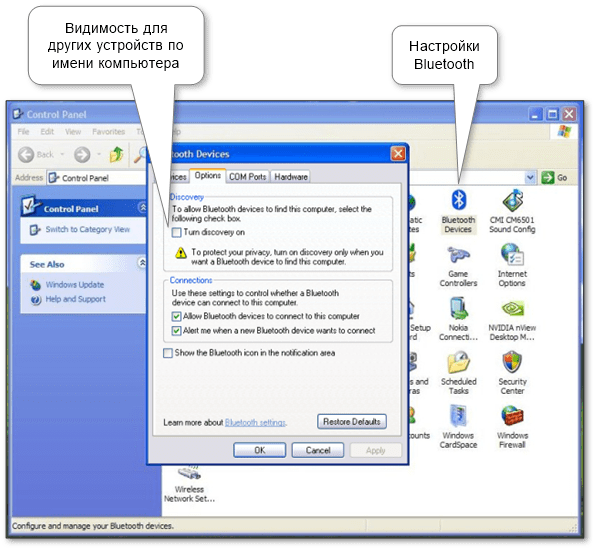Image resolution: width=596 pixels, height=550 pixels.
Task: Open the Game Controllers icon
Action: [x=458, y=254]
